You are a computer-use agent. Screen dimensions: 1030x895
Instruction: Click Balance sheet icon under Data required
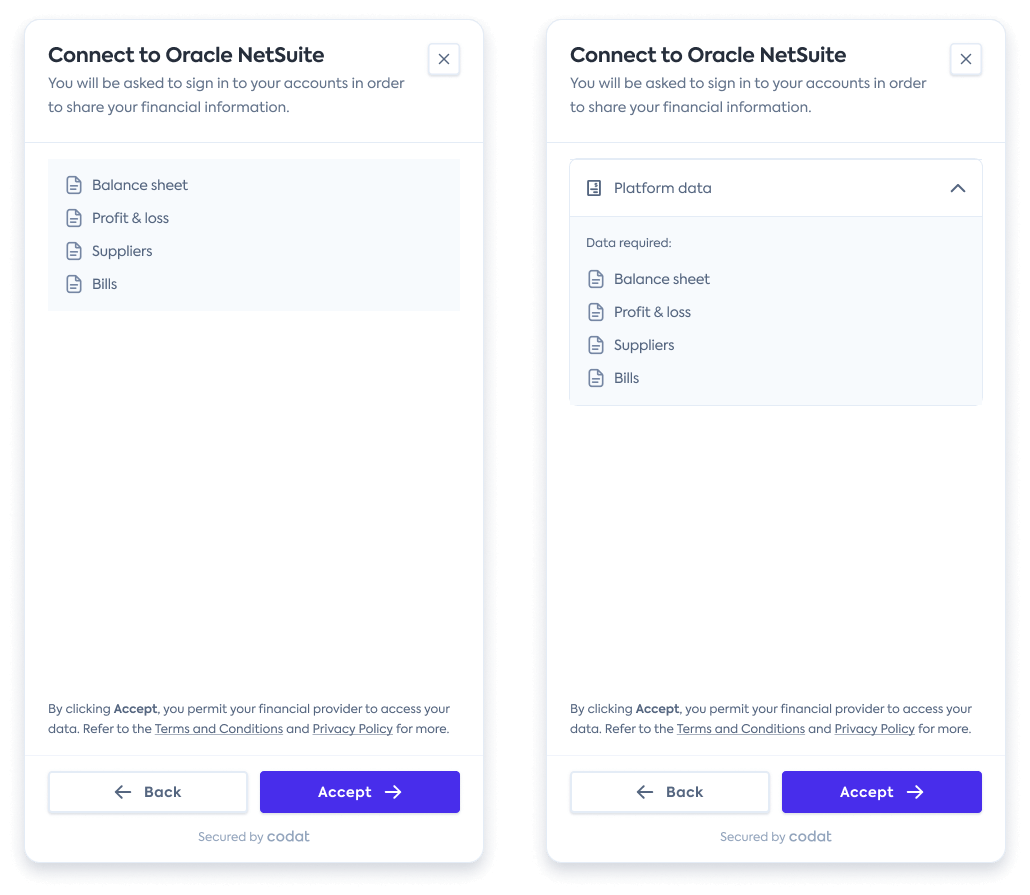coord(595,279)
